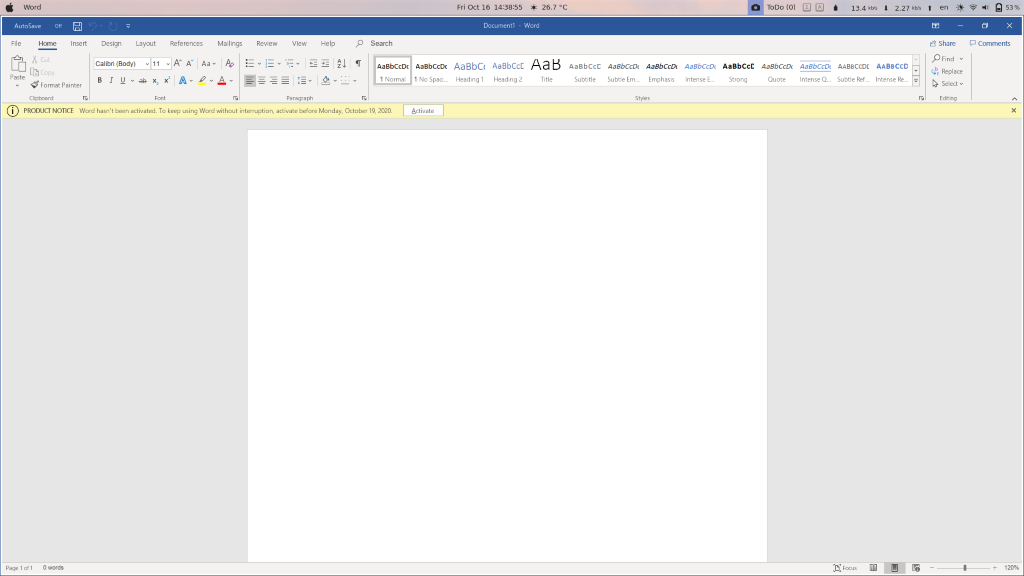The width and height of the screenshot is (1024, 576).
Task: Open the Change Case dropdown
Action: coord(208,63)
